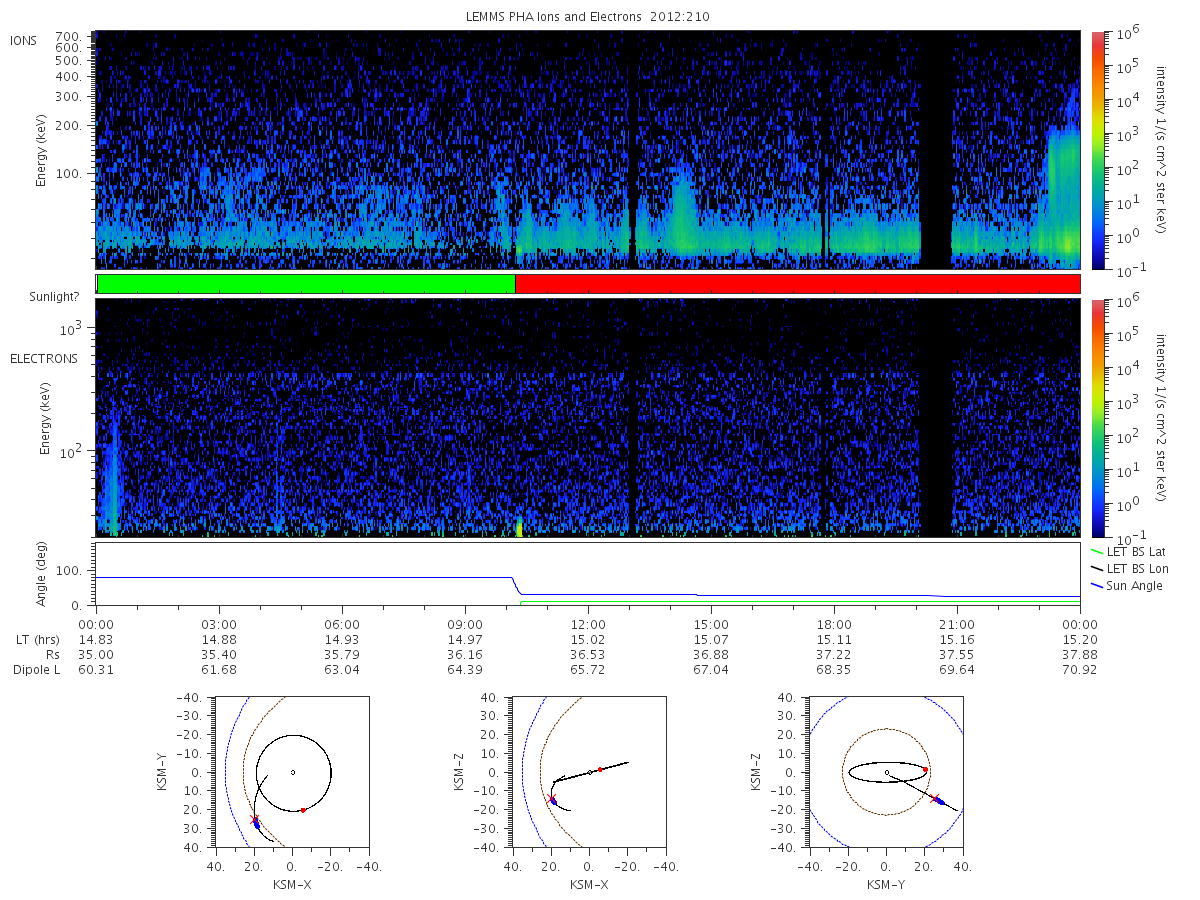1200x900 pixels.
Task: Click the green sunlight bar segment
Action: point(306,284)
